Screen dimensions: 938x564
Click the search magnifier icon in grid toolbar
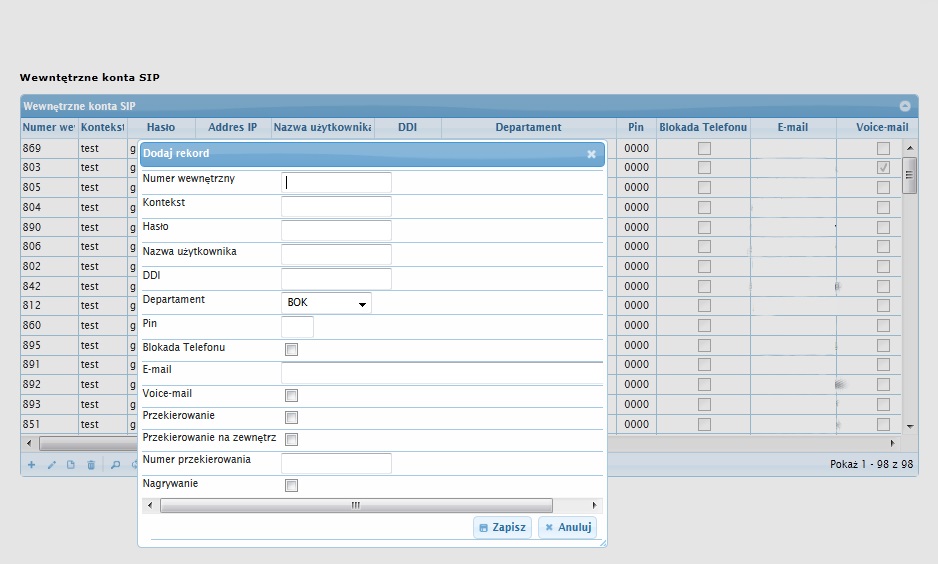pos(115,465)
